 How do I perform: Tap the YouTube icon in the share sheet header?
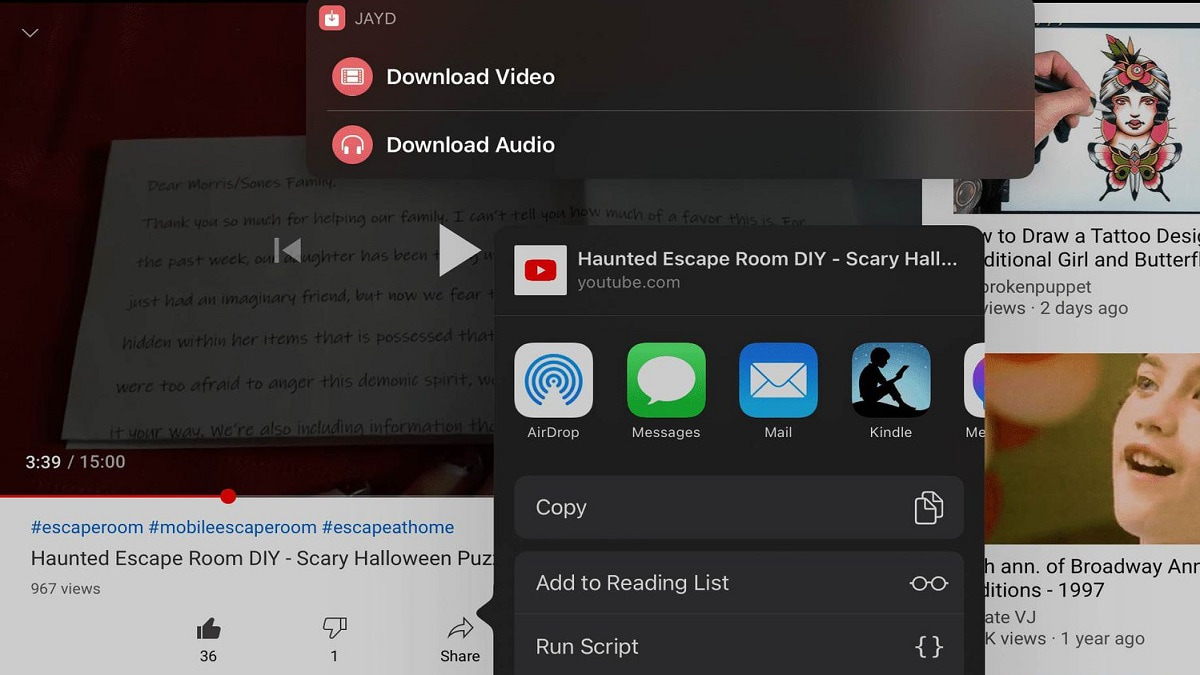click(541, 270)
